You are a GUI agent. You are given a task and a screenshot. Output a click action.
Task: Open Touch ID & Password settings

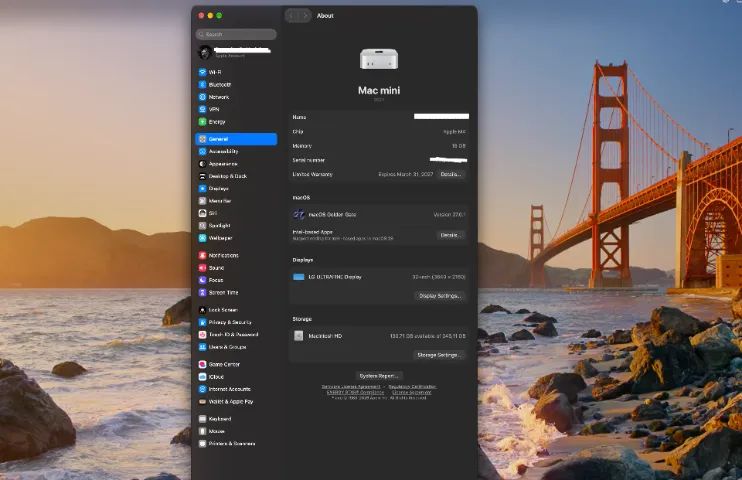tap(236, 334)
